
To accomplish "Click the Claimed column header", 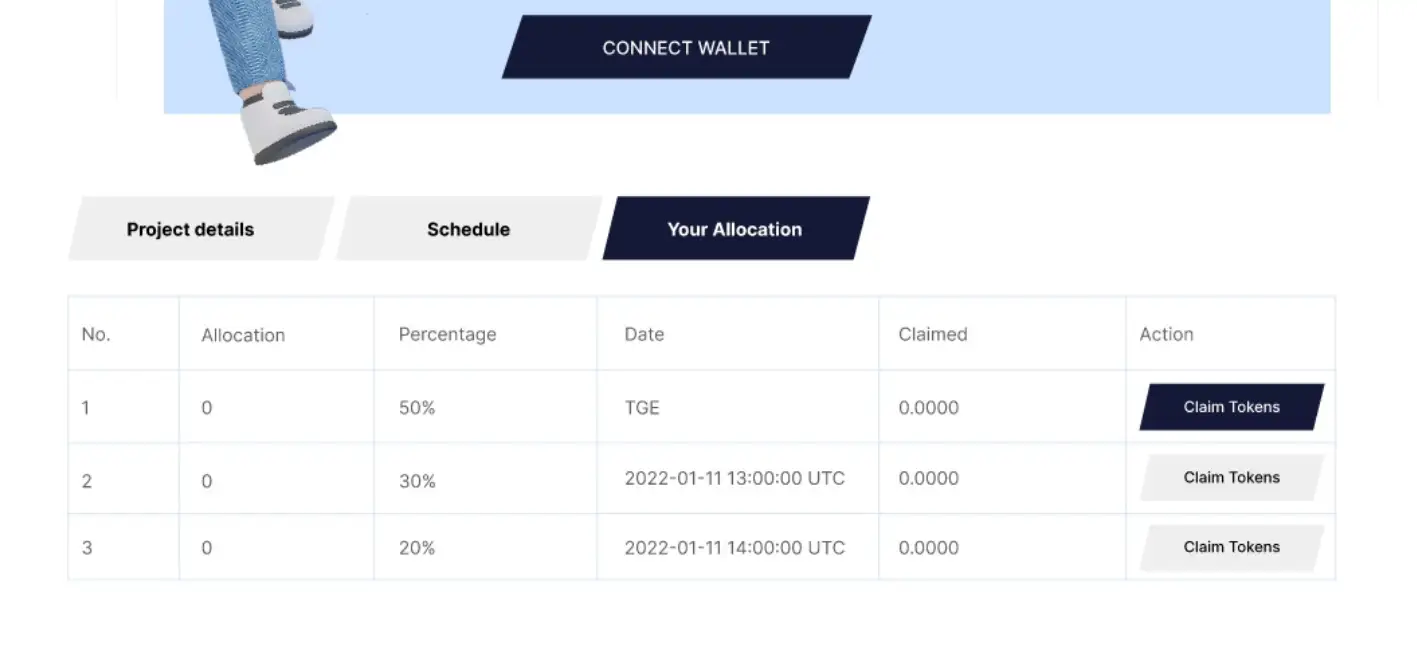I will [x=932, y=334].
